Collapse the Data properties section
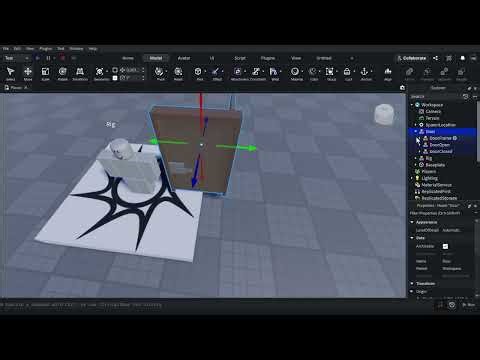Screen dimensions: 480x360 [x=412, y=238]
